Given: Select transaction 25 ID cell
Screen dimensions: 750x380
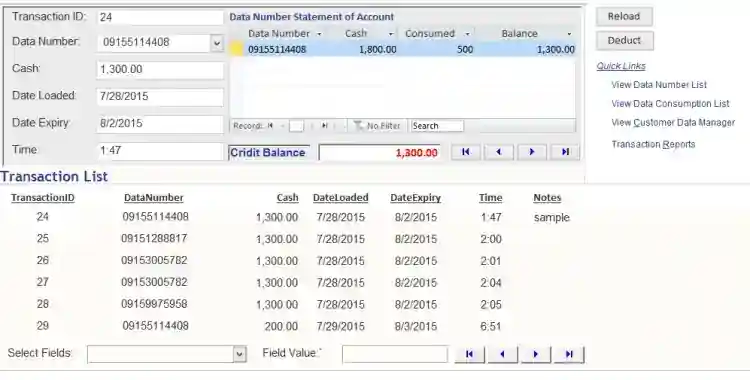Looking at the screenshot, I should pyautogui.click(x=43, y=238).
